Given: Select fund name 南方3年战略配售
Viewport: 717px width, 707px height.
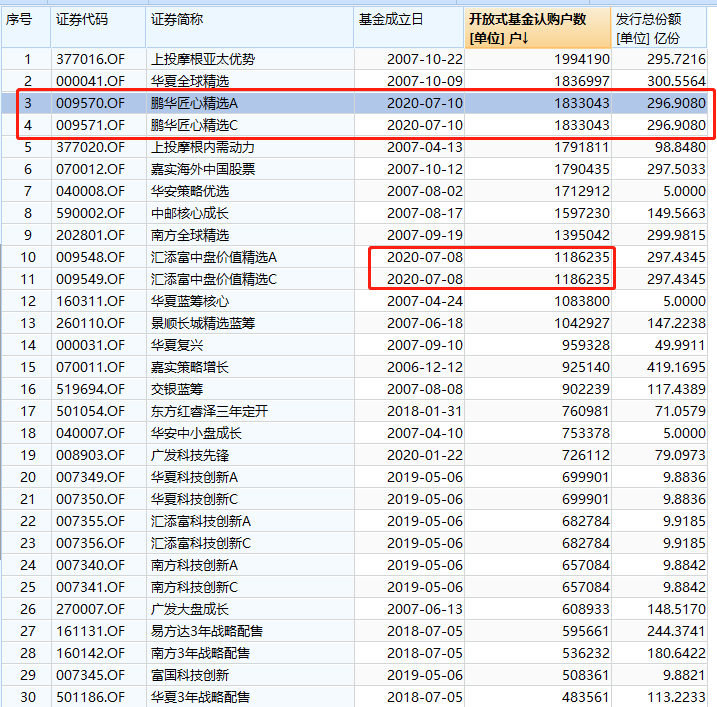Looking at the screenshot, I should click(x=200, y=653).
